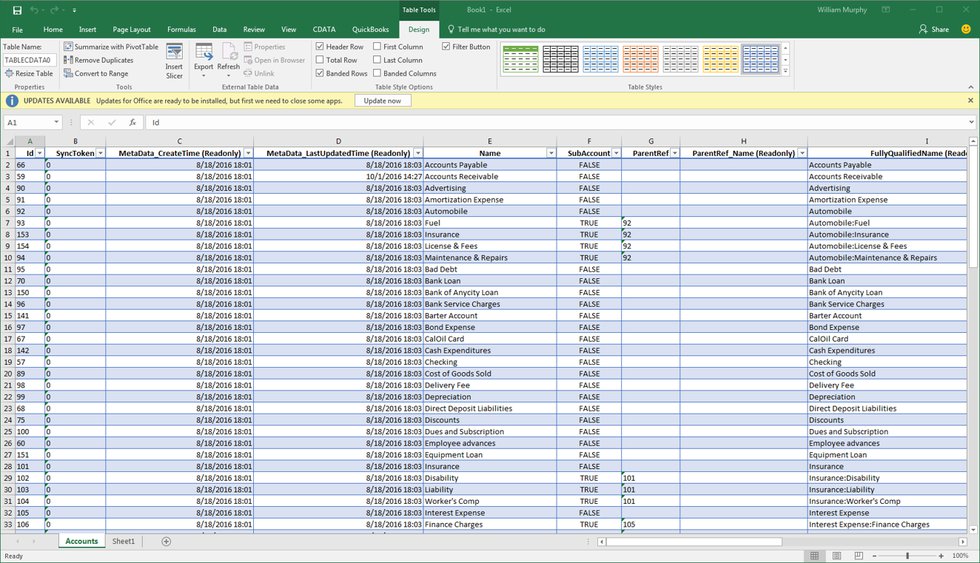Screen dimensions: 980x563
Task: Enable the Total Row checkbox
Action: (320, 60)
